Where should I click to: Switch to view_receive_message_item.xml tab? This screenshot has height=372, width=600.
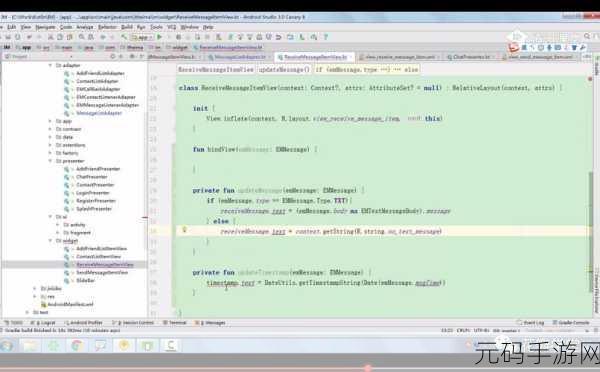click(399, 57)
